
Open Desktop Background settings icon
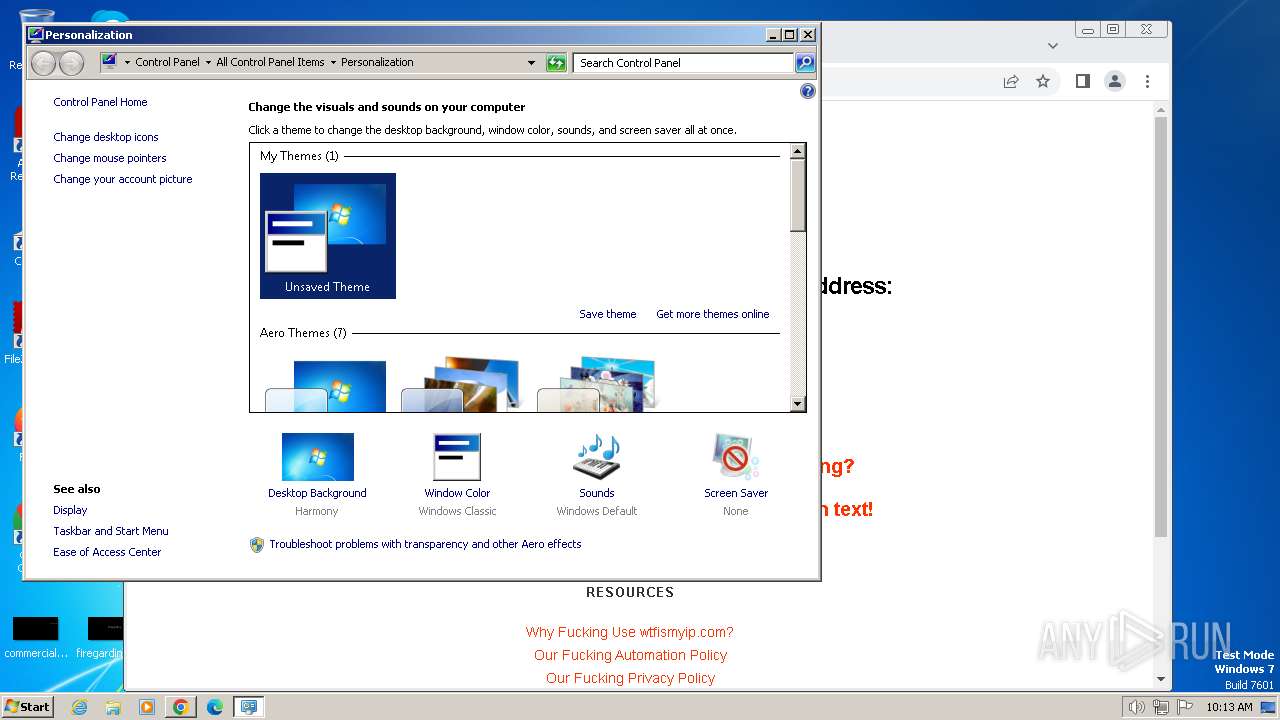point(317,457)
